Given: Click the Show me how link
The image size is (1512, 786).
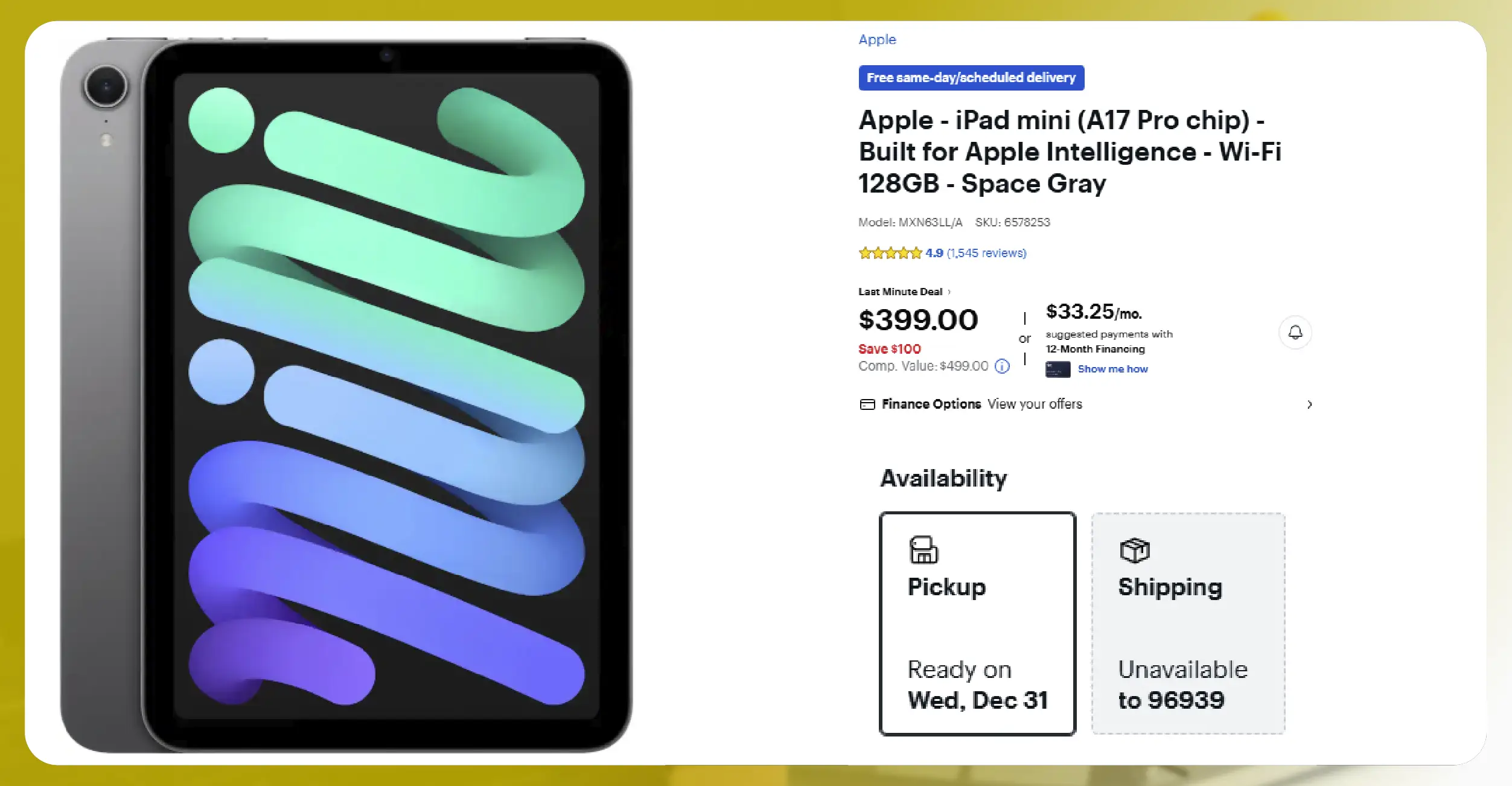Looking at the screenshot, I should pyautogui.click(x=1112, y=369).
